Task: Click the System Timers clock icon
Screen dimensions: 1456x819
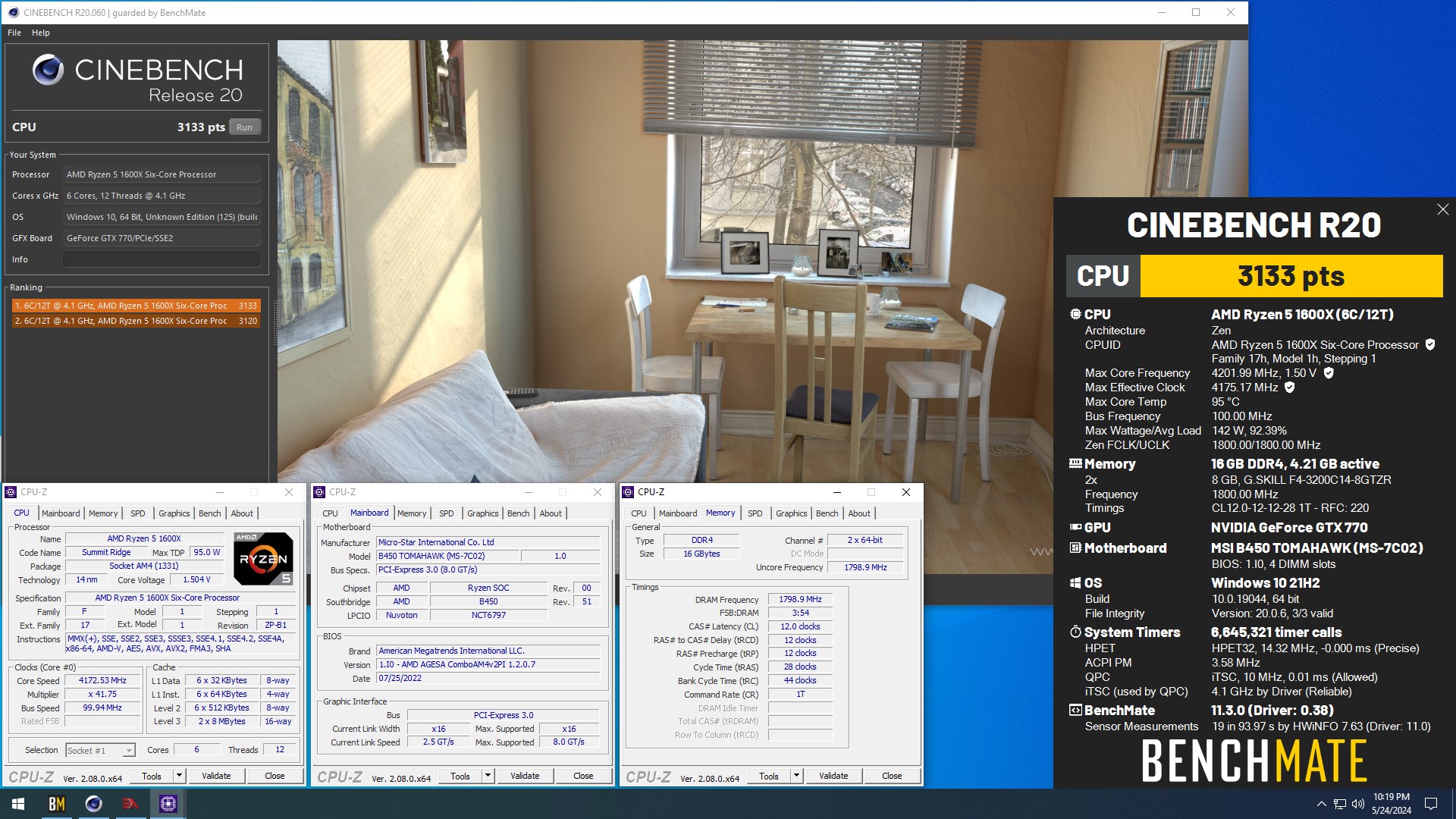Action: coord(1075,632)
